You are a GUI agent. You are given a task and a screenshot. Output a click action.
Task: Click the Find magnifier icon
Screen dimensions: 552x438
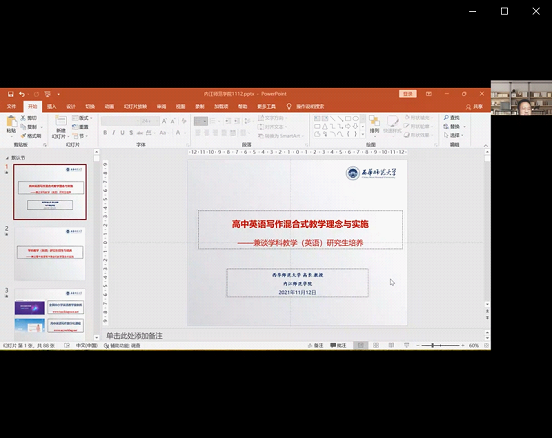[x=446, y=118]
